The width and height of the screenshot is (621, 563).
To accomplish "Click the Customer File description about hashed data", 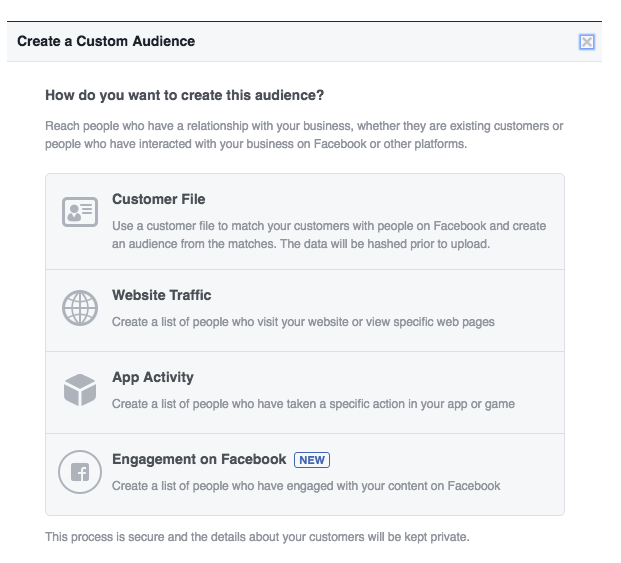I will [329, 235].
